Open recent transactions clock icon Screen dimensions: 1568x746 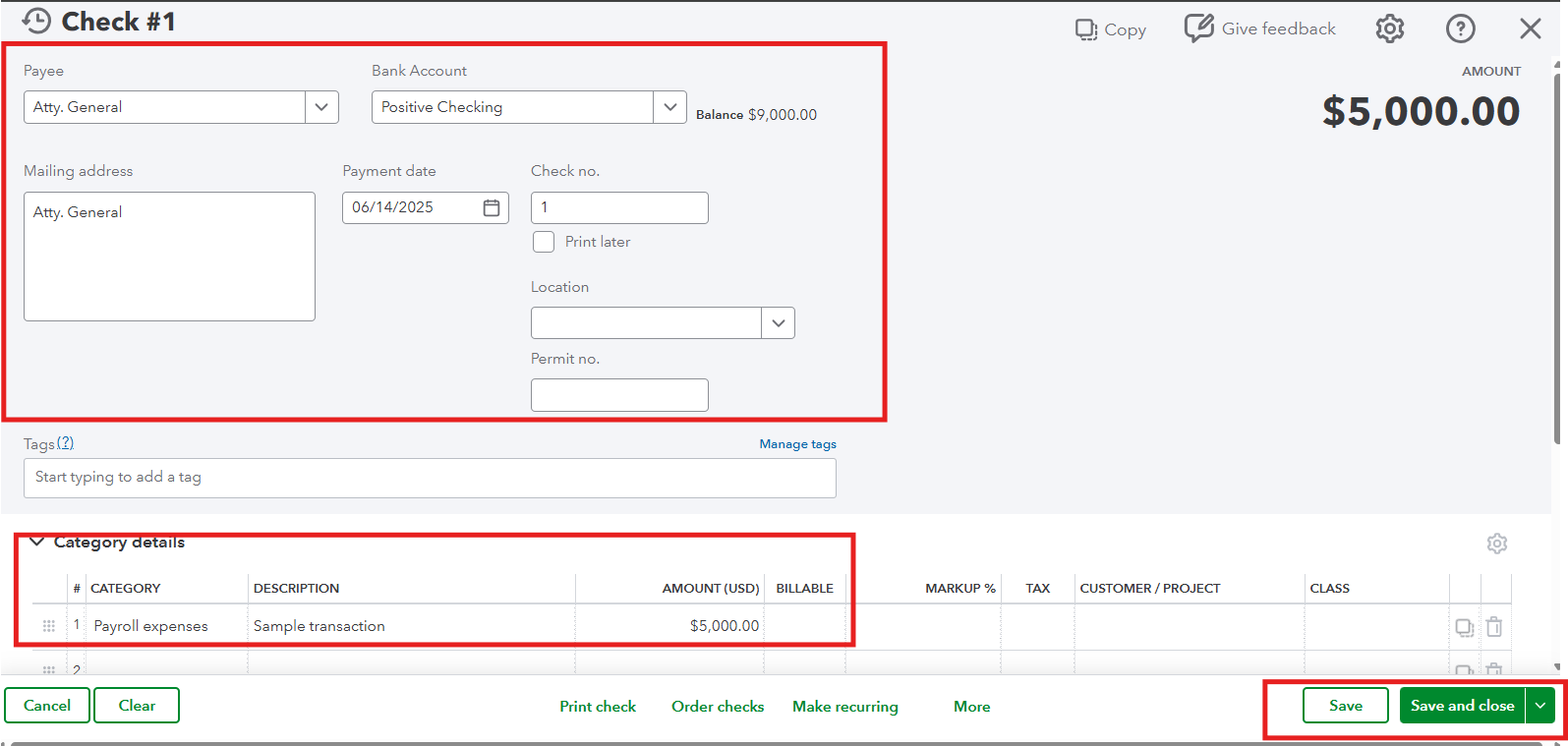point(36,21)
